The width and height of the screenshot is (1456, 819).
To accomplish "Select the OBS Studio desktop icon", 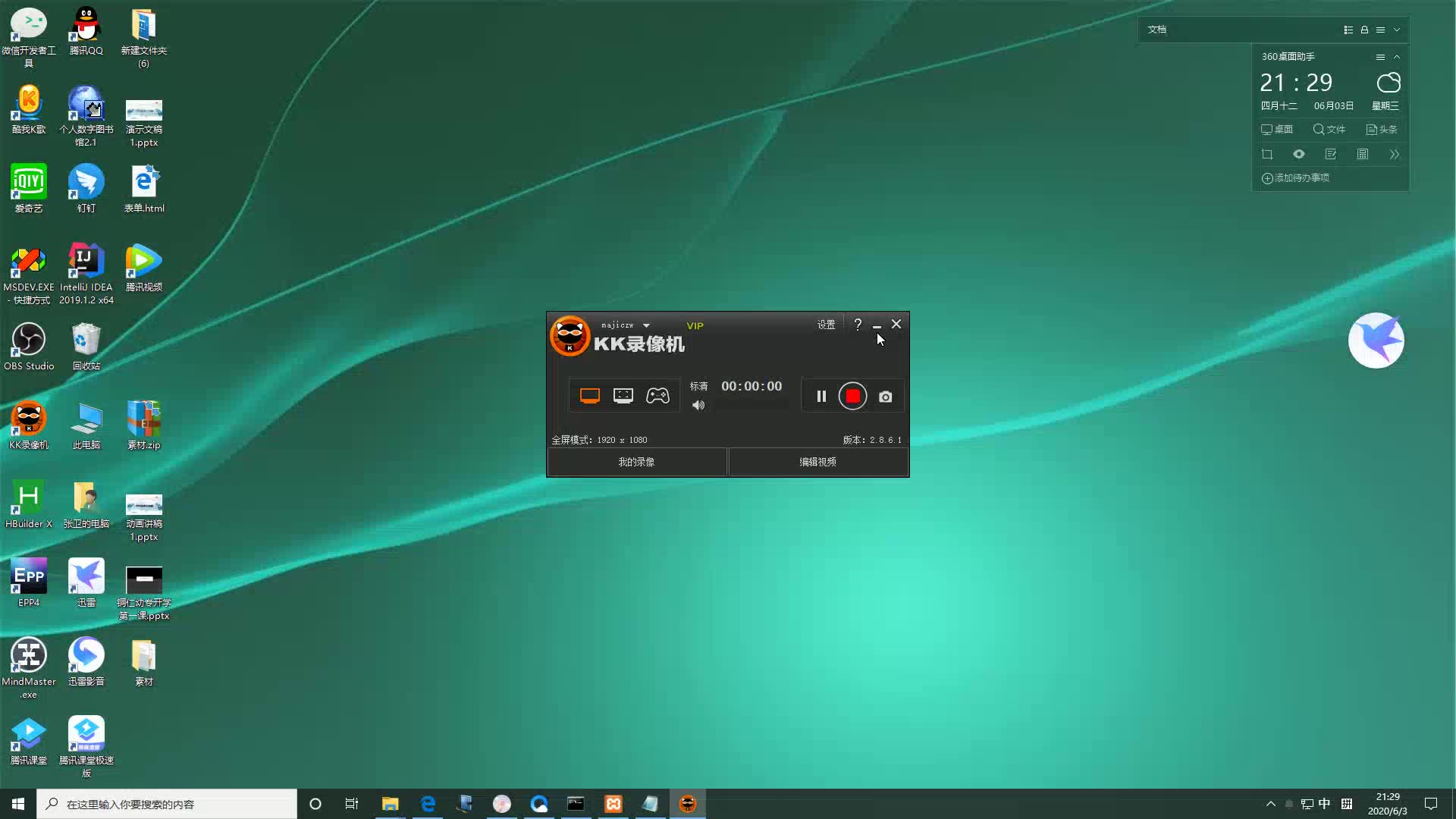I will (x=29, y=347).
